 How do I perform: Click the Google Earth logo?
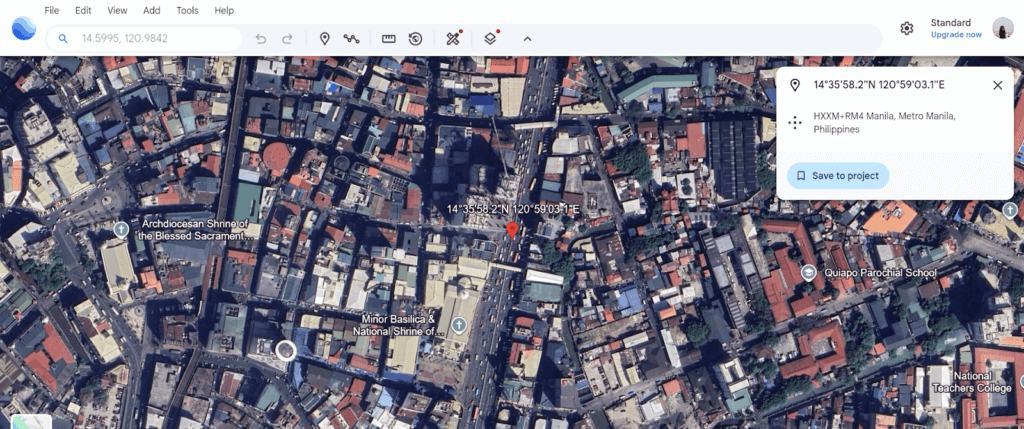[23, 27]
